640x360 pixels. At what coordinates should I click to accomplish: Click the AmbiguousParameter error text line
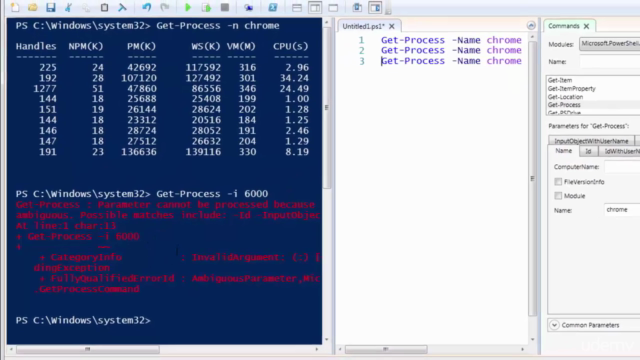coord(180,278)
